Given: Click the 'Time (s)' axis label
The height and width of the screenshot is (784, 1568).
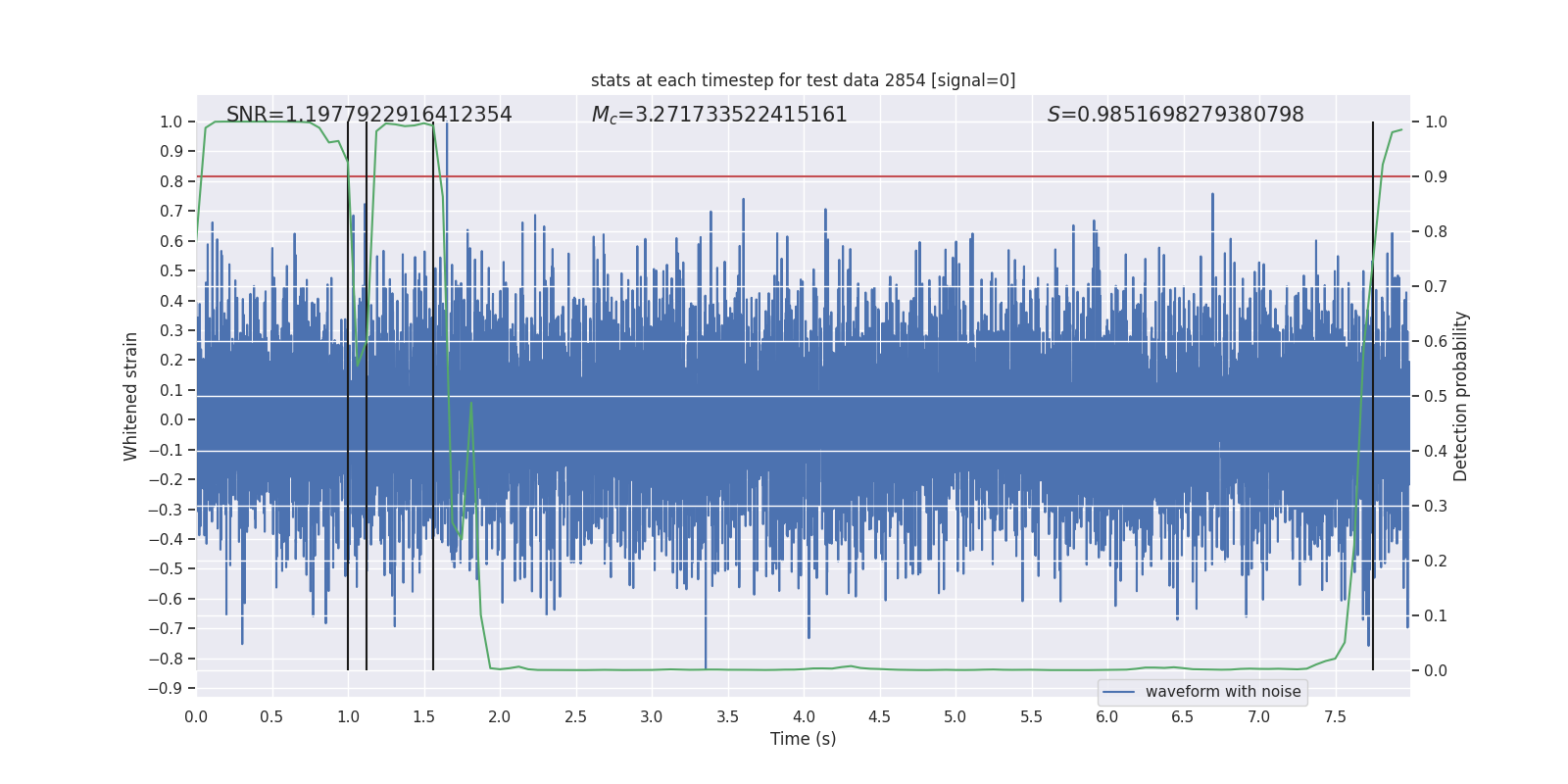Looking at the screenshot, I should pyautogui.click(x=804, y=739).
